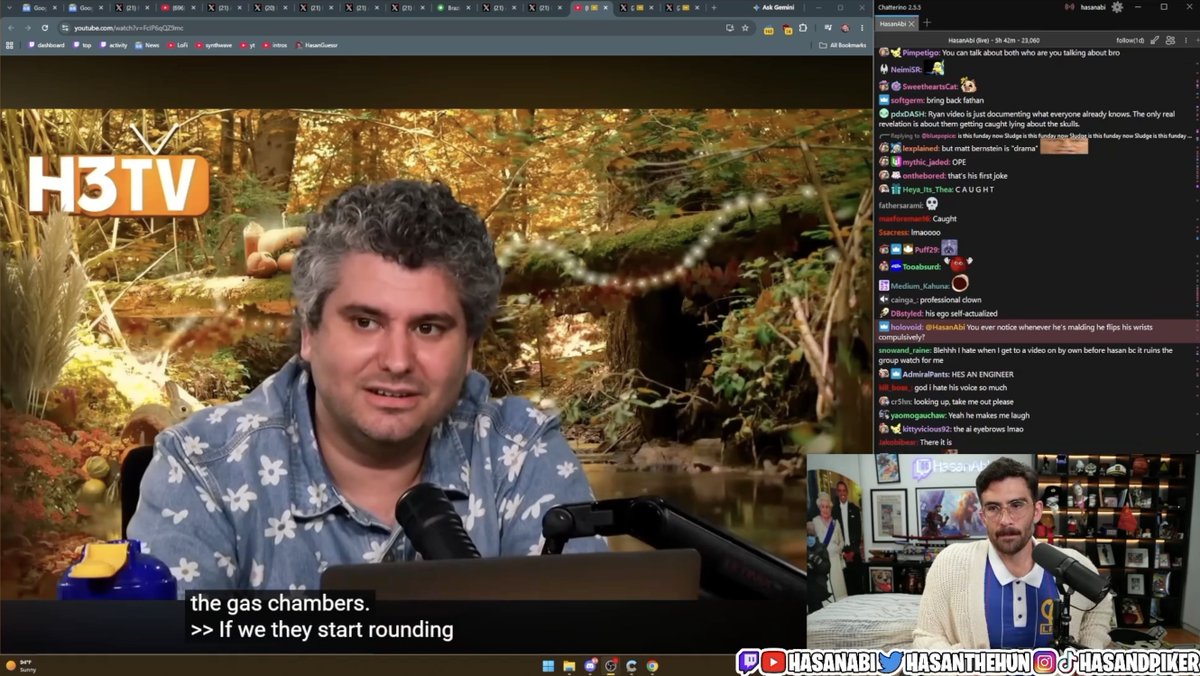Click username snowand_raine in chat
The width and height of the screenshot is (1200, 676).
(904, 350)
